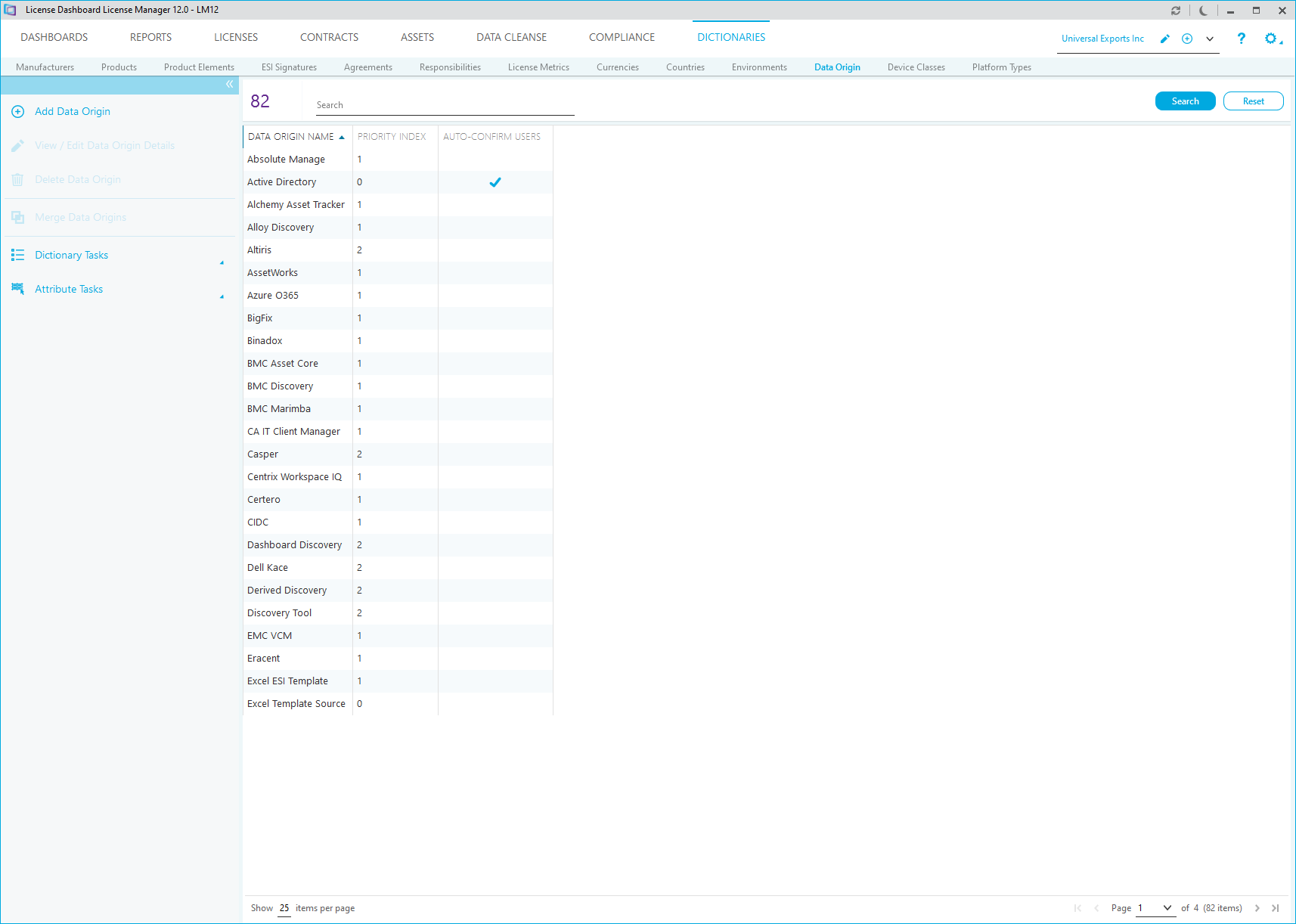
Task: Click the items per page field
Action: [x=284, y=908]
